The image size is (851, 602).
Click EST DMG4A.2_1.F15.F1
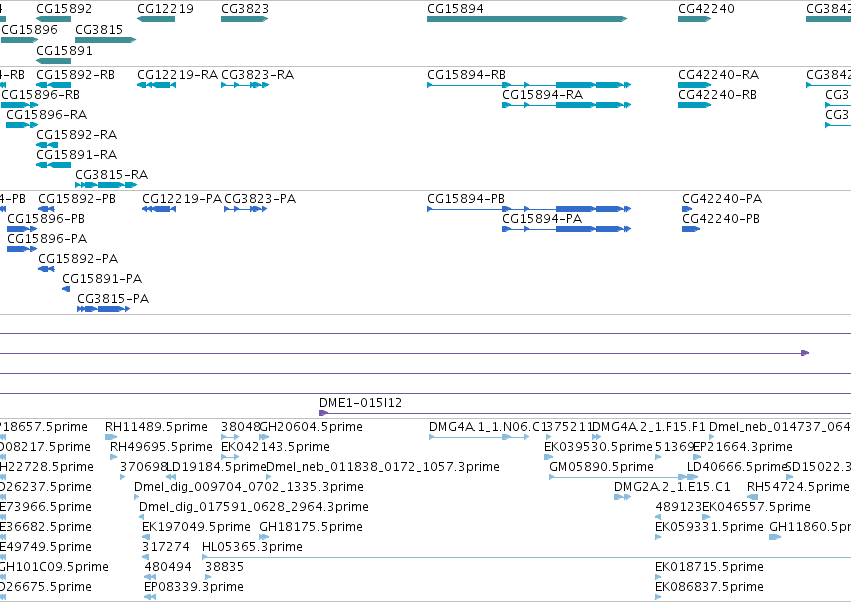click(x=649, y=427)
